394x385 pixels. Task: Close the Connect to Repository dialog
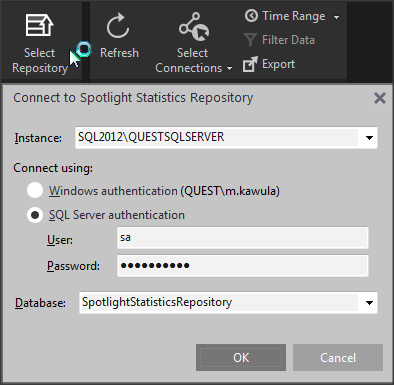click(380, 98)
